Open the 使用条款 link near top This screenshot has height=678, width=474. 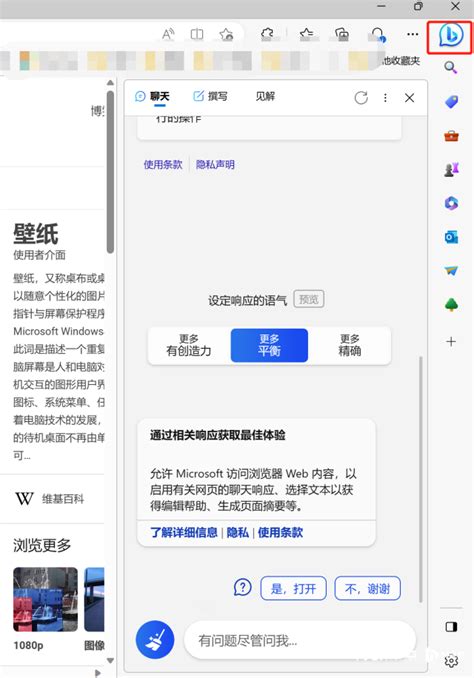pos(163,164)
